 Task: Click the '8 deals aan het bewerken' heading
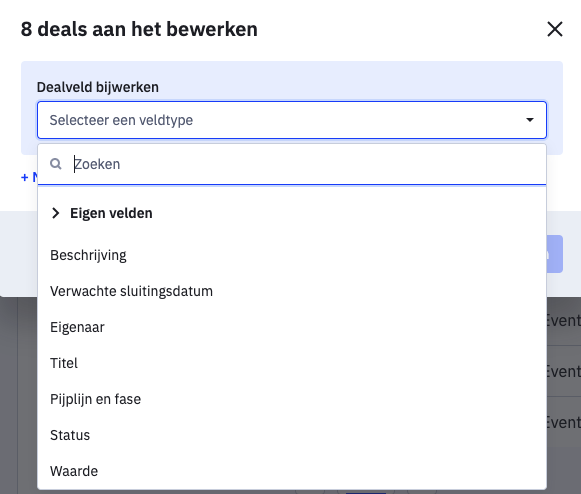tap(139, 29)
